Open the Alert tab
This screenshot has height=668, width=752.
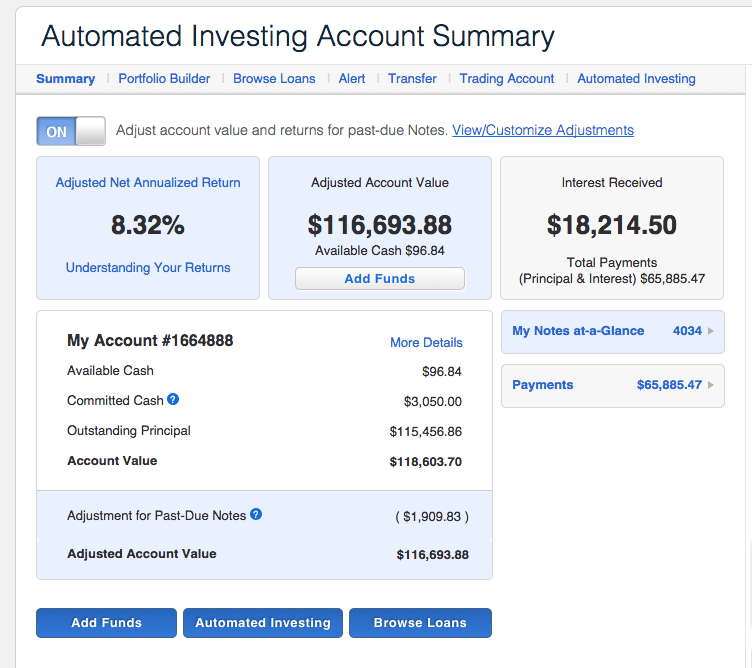(x=352, y=79)
